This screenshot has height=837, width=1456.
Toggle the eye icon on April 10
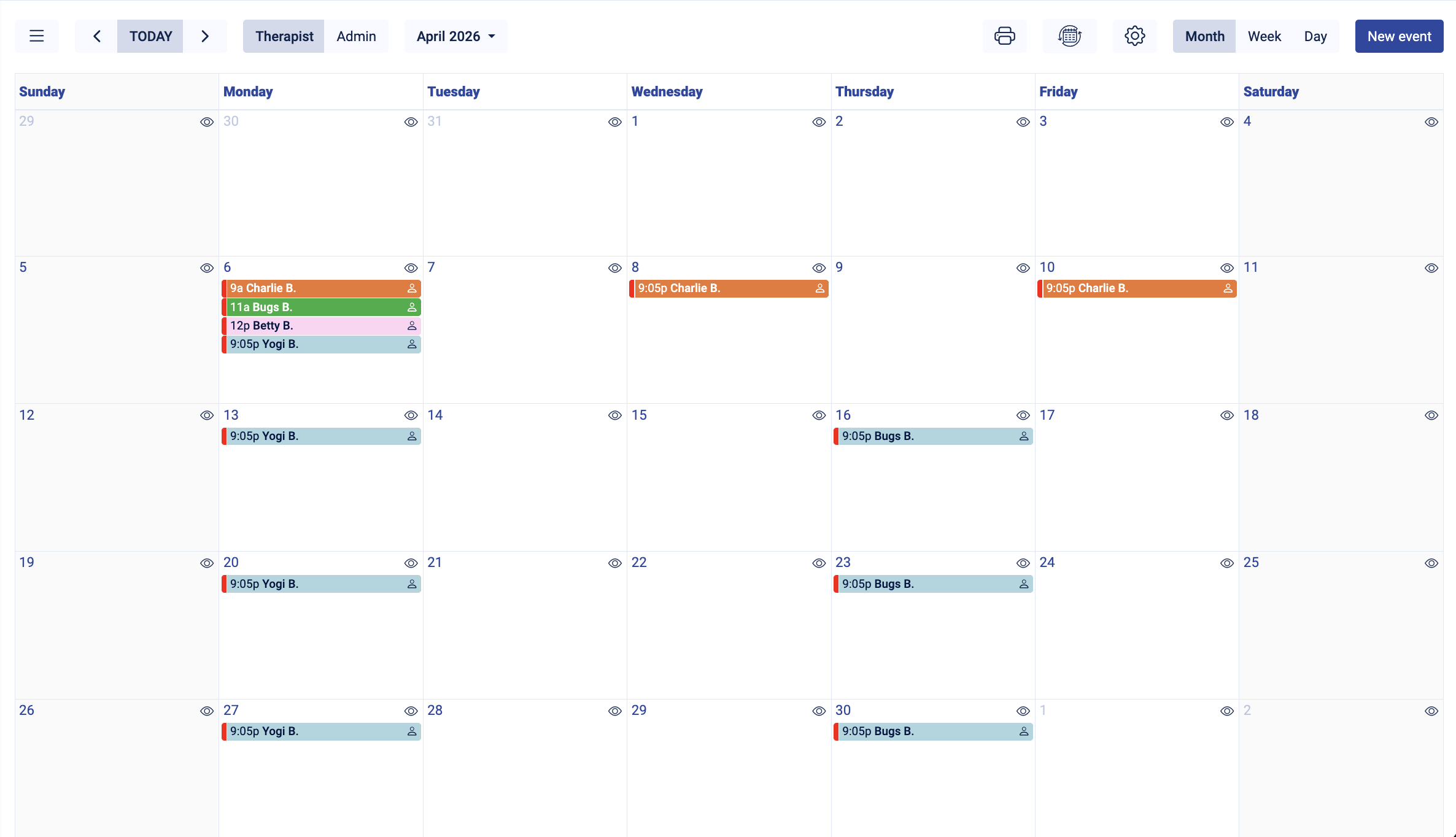(1228, 268)
